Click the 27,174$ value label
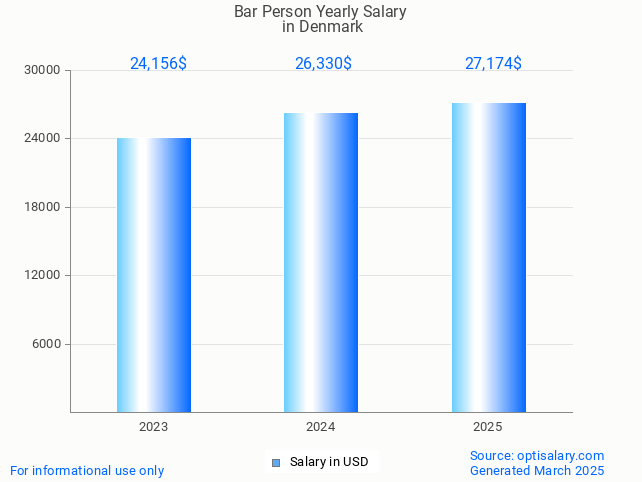Image resolution: width=642 pixels, height=482 pixels. 493,64
